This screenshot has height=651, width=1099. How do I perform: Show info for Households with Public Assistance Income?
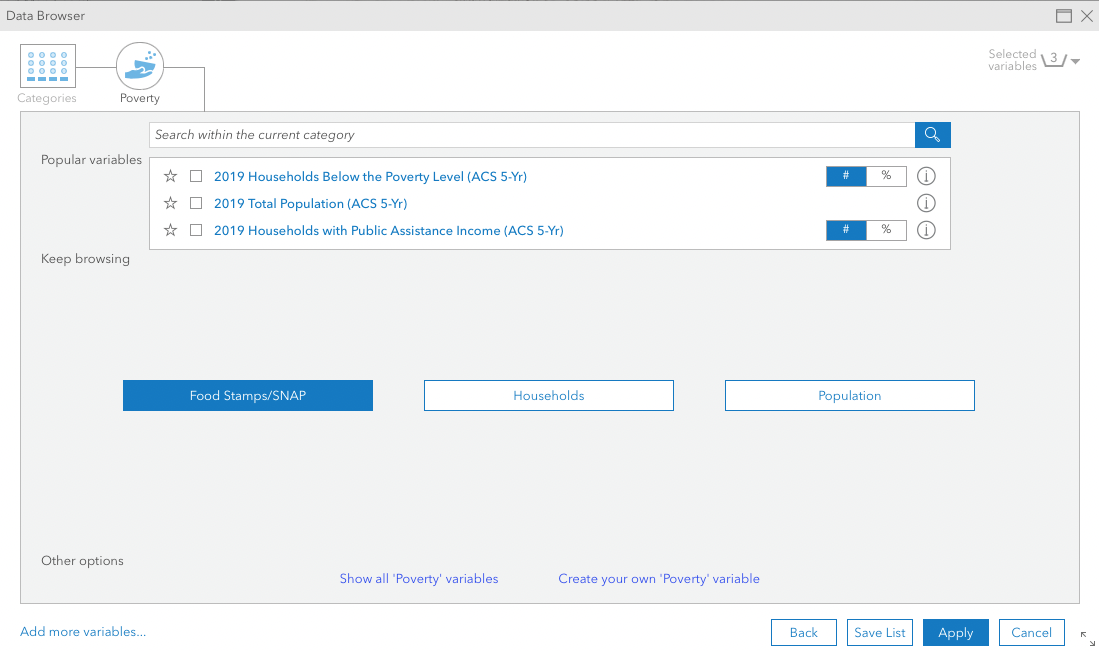point(926,230)
